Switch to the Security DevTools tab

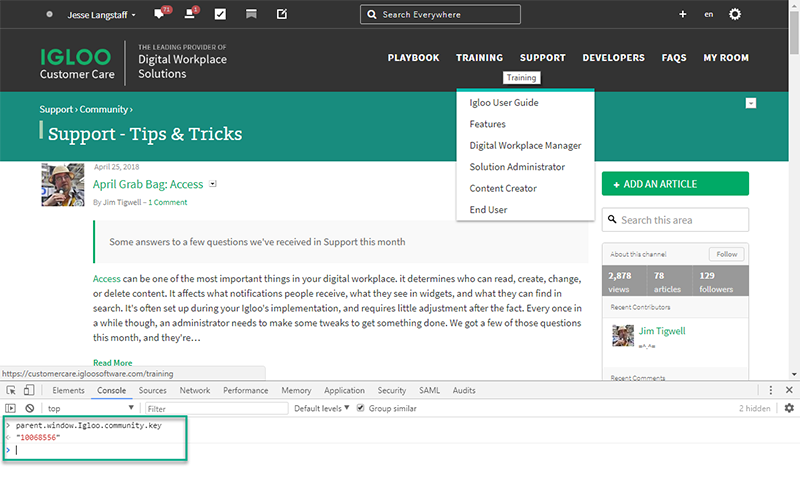click(x=392, y=390)
